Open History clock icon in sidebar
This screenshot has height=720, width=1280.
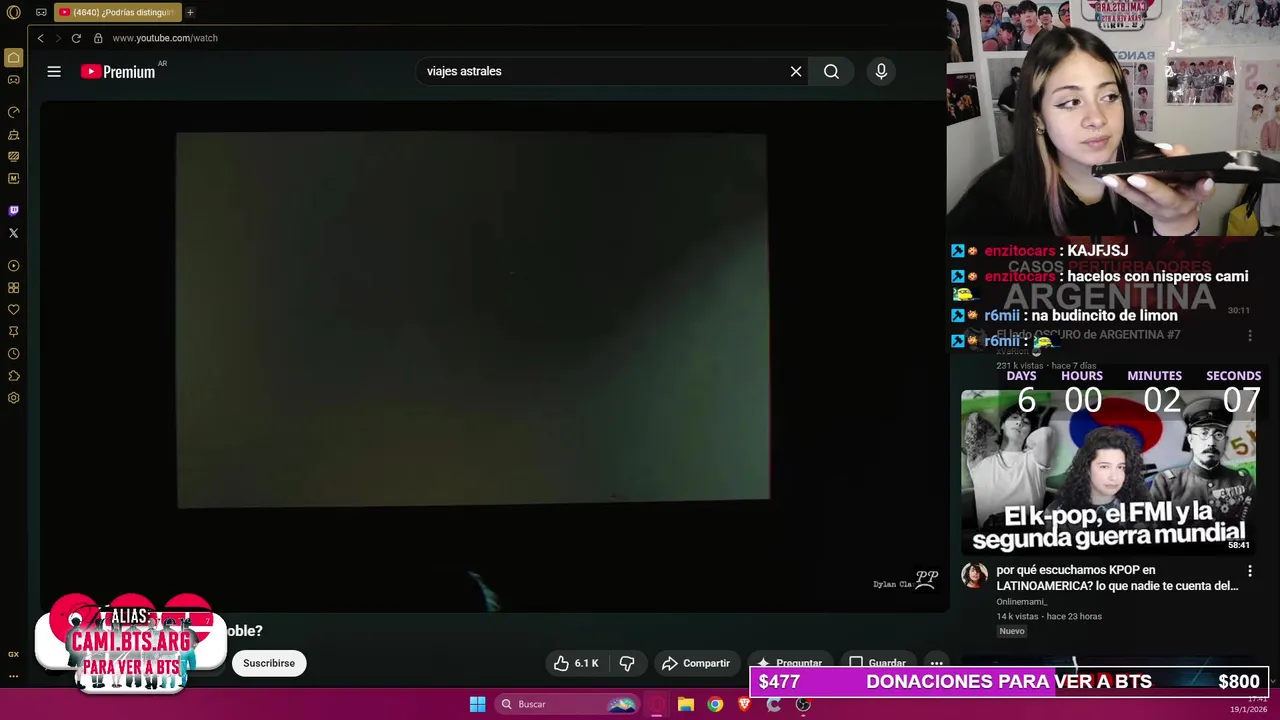point(14,354)
